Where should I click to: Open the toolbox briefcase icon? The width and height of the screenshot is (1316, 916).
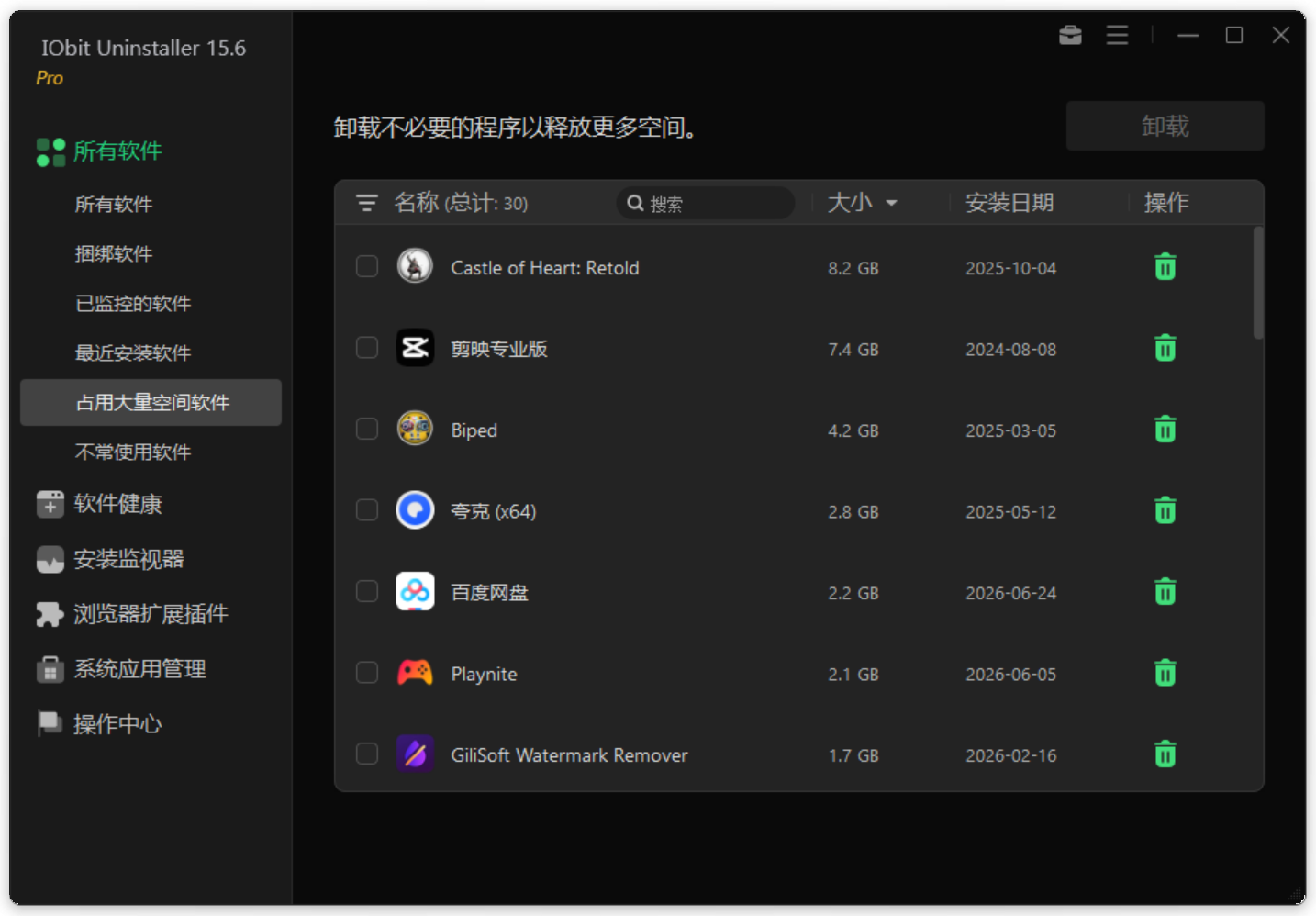click(x=1070, y=35)
